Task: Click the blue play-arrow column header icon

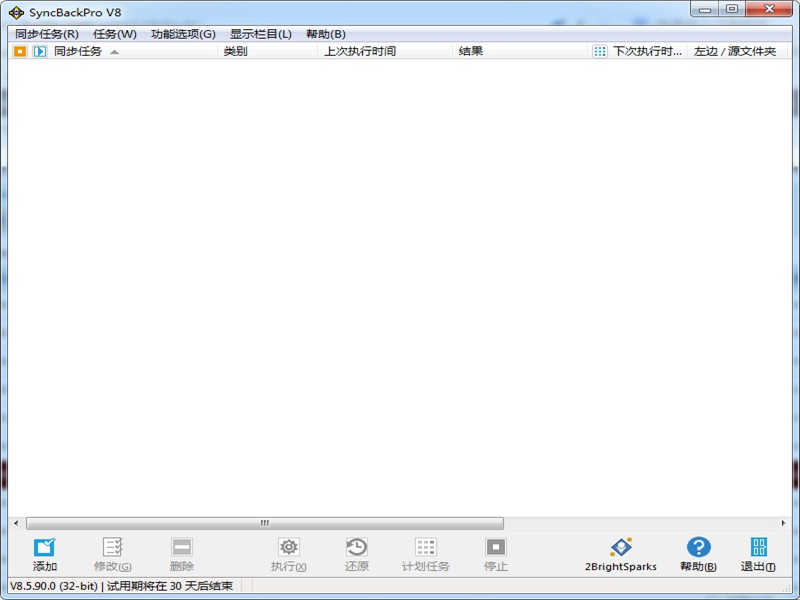Action: pos(40,51)
